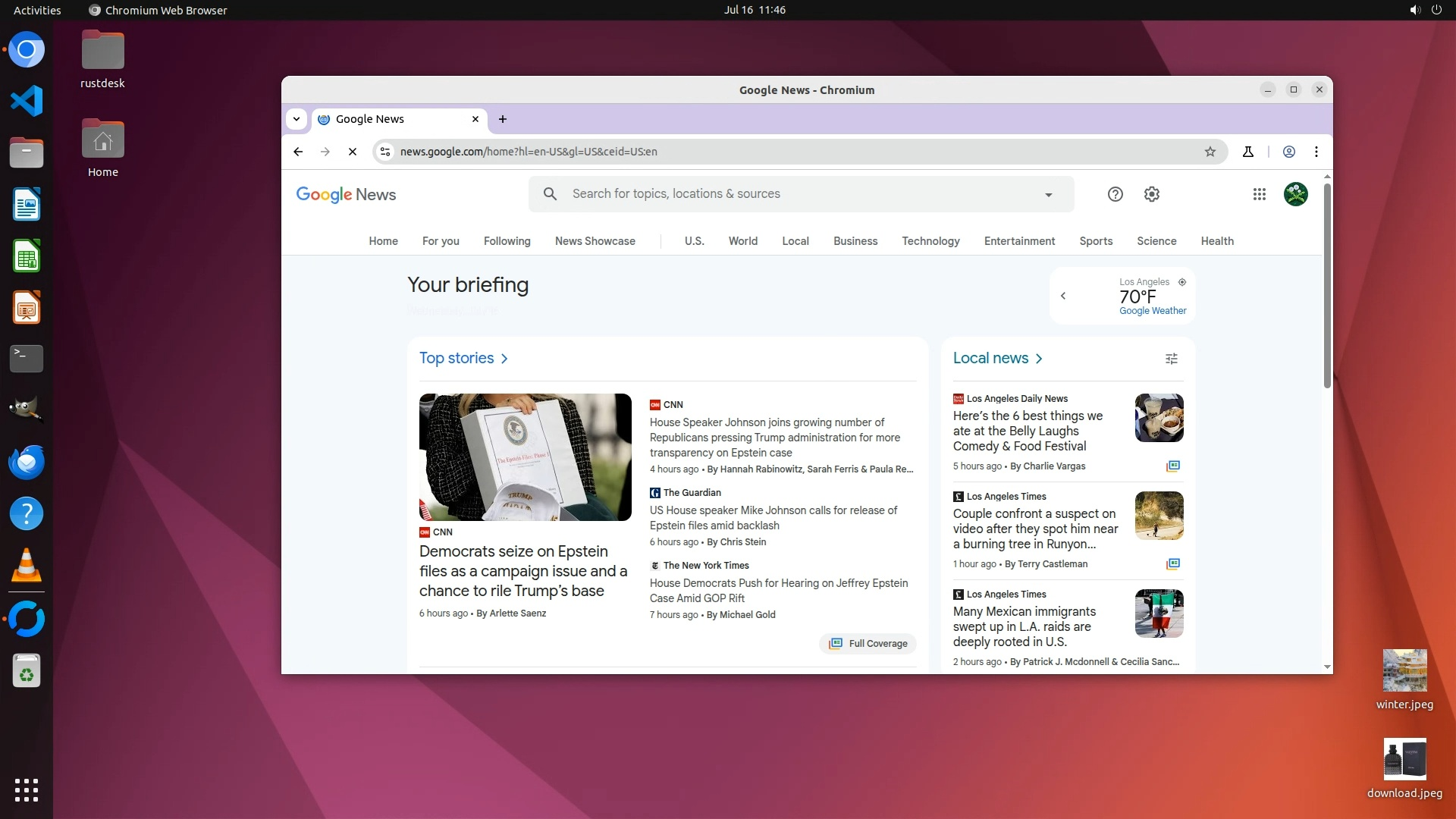The height and width of the screenshot is (819, 1456).
Task: Customize Local news with sliders icon
Action: [x=1171, y=359]
